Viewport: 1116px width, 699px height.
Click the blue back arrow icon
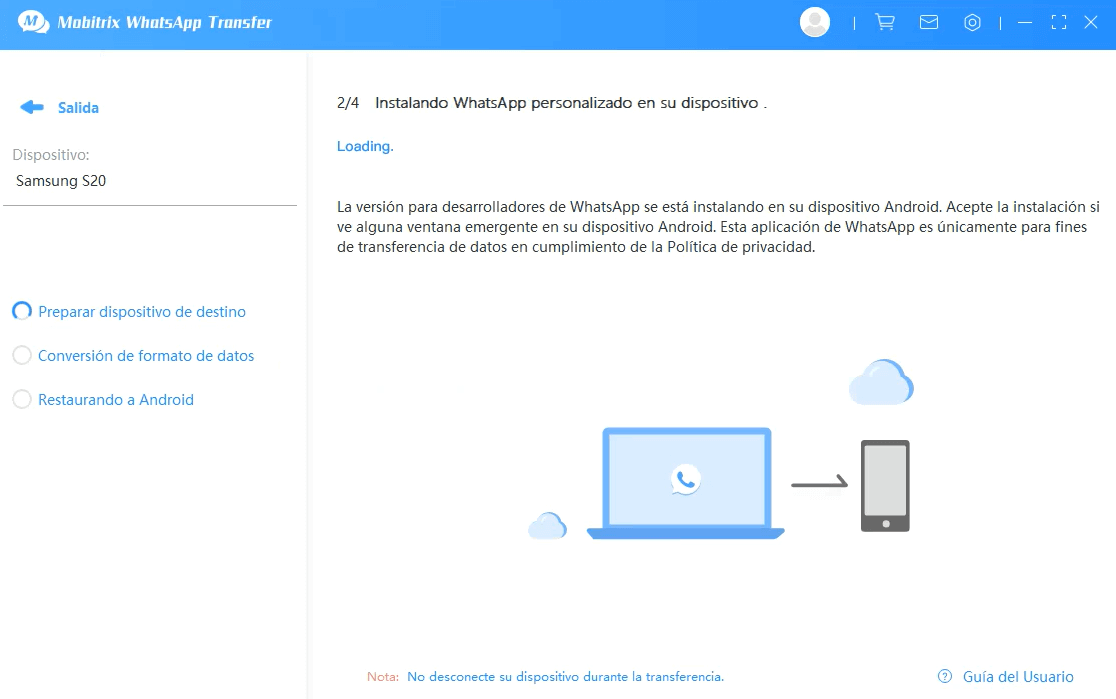pyautogui.click(x=32, y=107)
